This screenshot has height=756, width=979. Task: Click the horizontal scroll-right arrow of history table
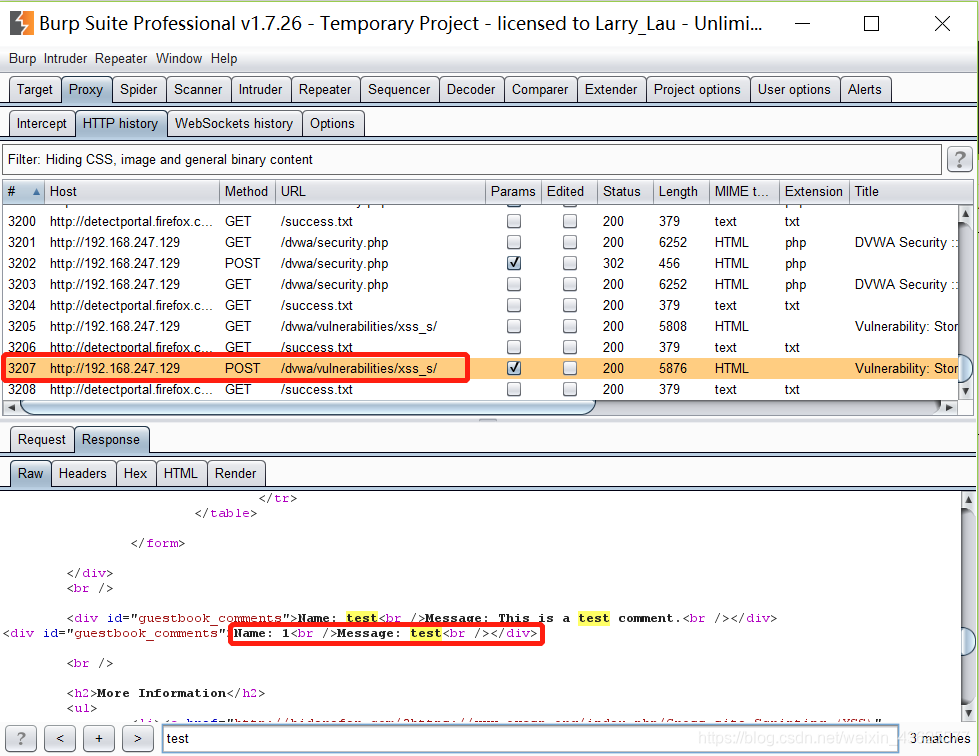(x=950, y=407)
